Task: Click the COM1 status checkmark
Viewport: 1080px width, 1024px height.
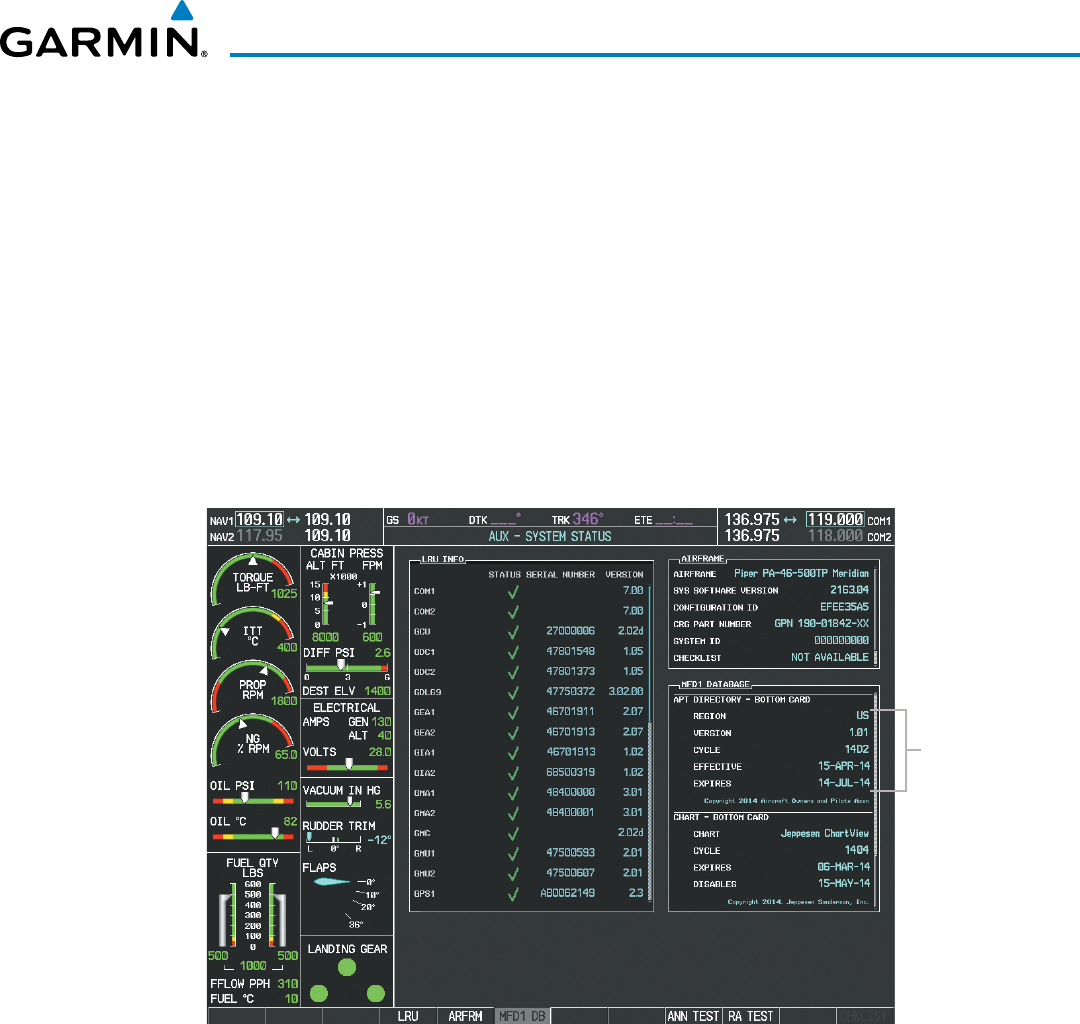Action: tap(513, 592)
